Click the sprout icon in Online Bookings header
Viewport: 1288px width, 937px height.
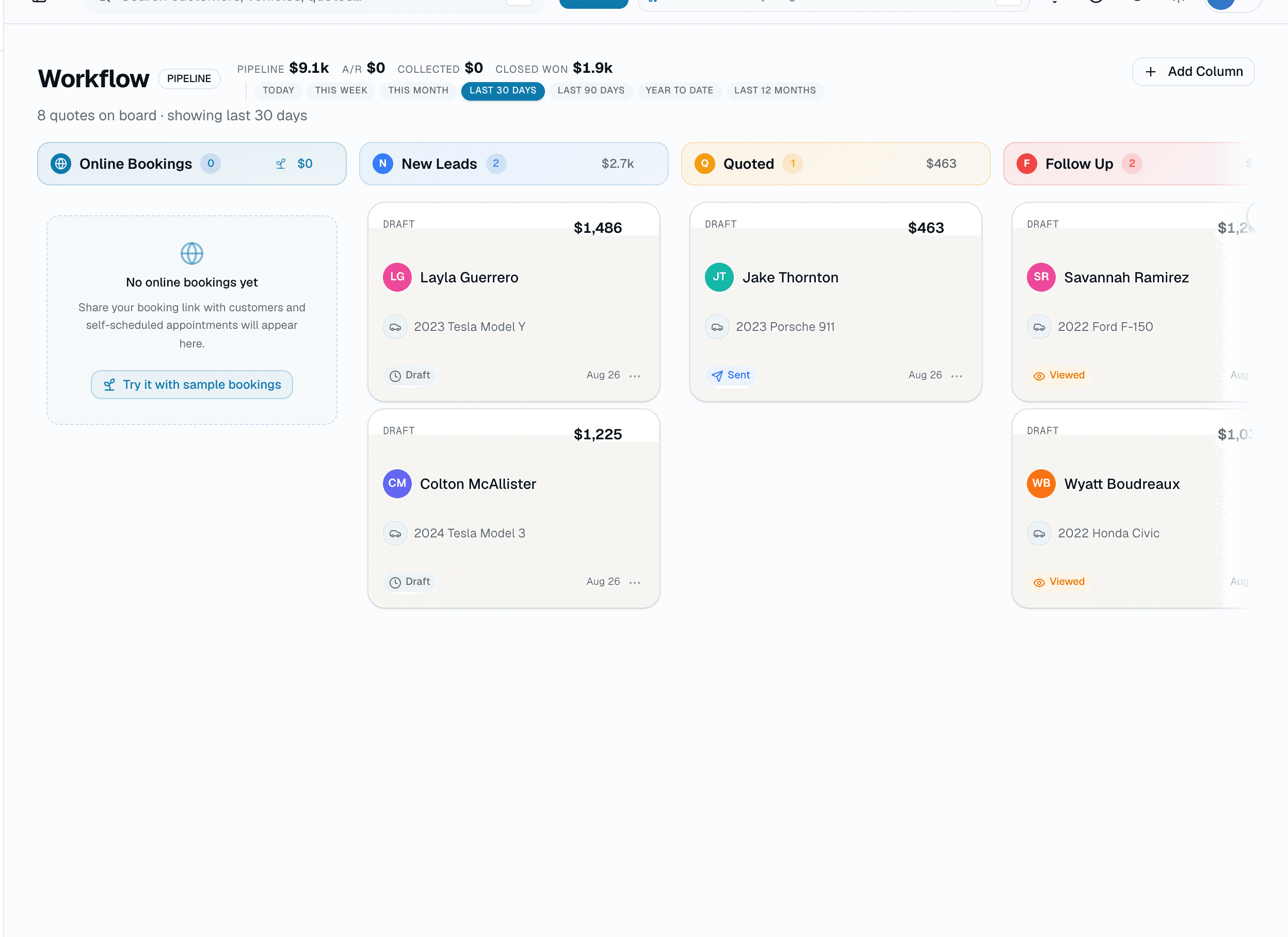coord(281,164)
